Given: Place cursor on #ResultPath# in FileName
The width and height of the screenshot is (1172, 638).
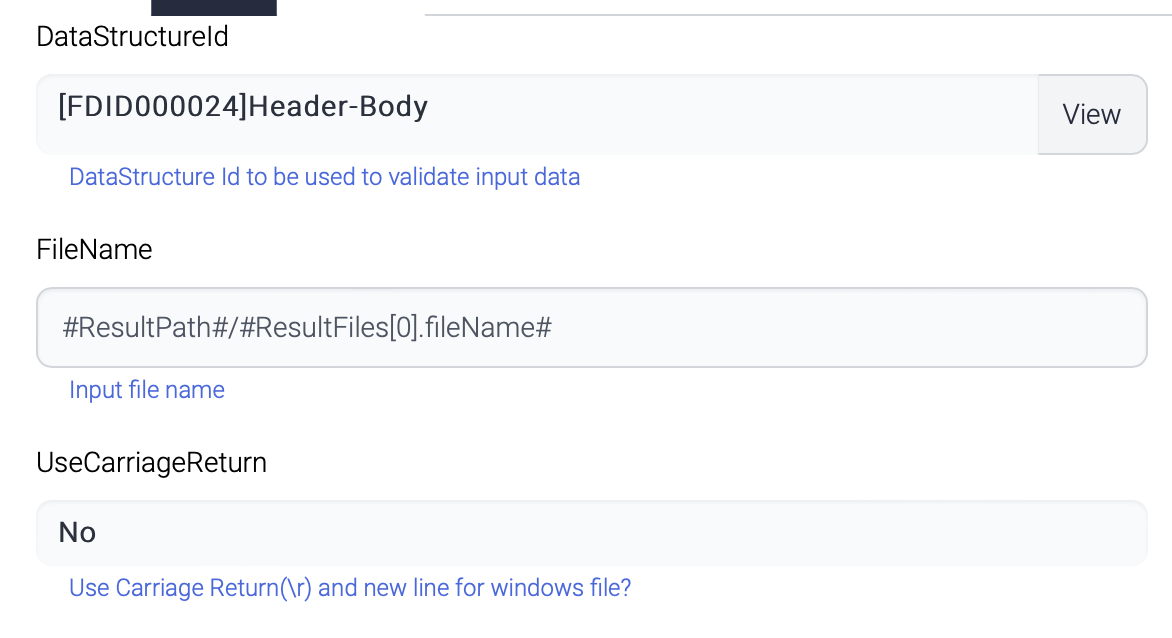Looking at the screenshot, I should click(x=137, y=328).
